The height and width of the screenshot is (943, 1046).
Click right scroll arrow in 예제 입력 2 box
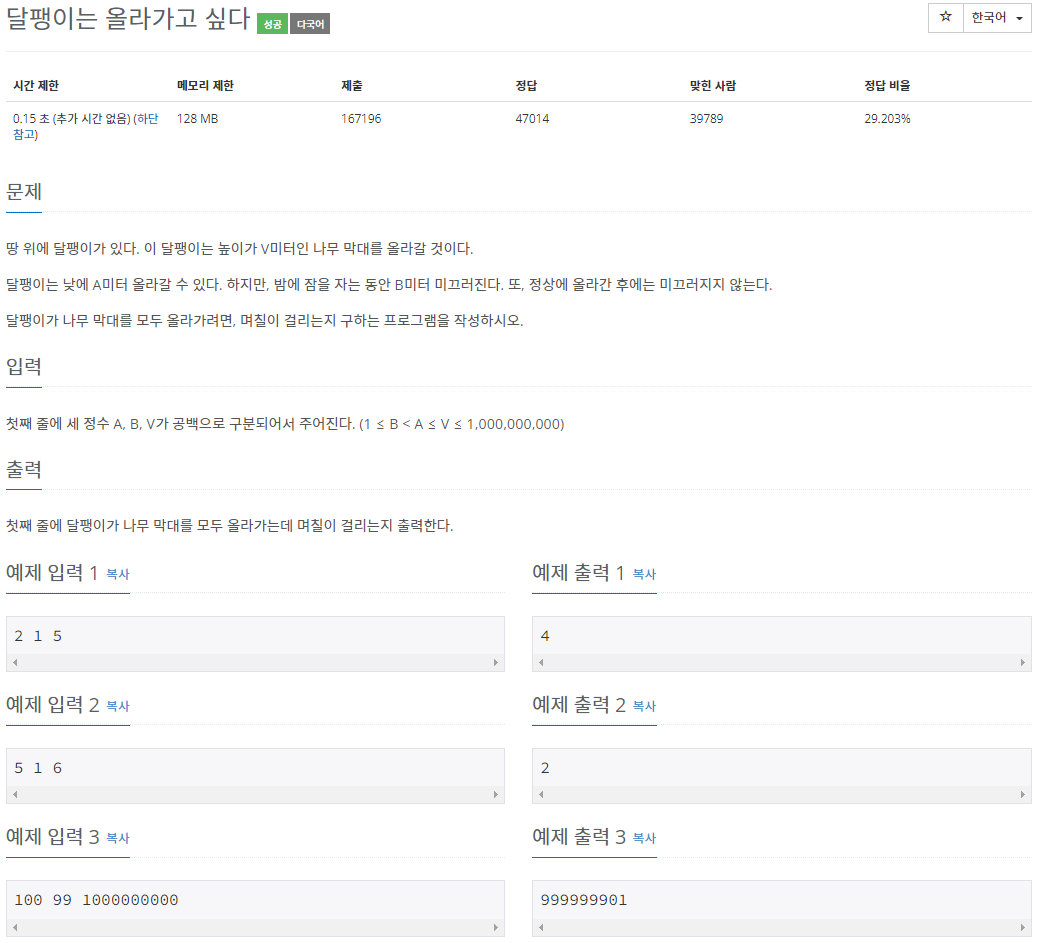tap(496, 794)
